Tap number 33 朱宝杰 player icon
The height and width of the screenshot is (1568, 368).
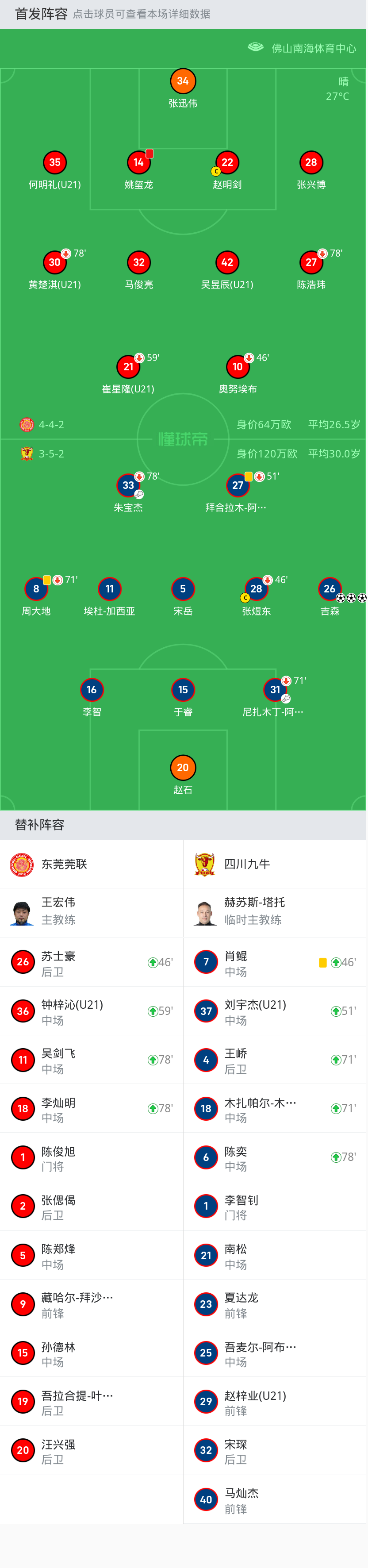click(128, 485)
